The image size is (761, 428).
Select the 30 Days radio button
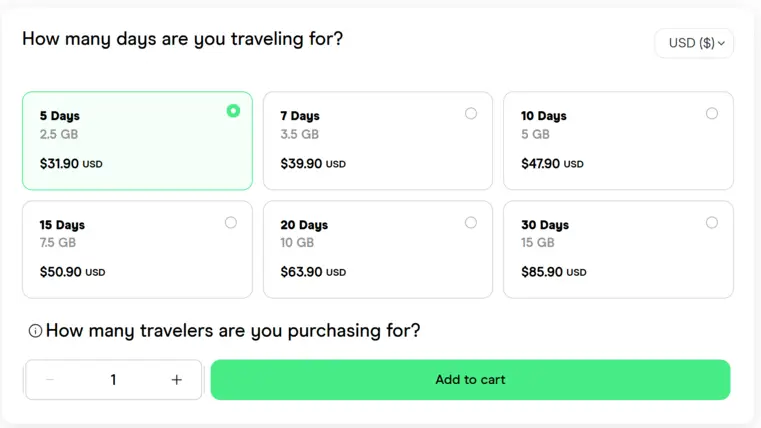coord(711,223)
